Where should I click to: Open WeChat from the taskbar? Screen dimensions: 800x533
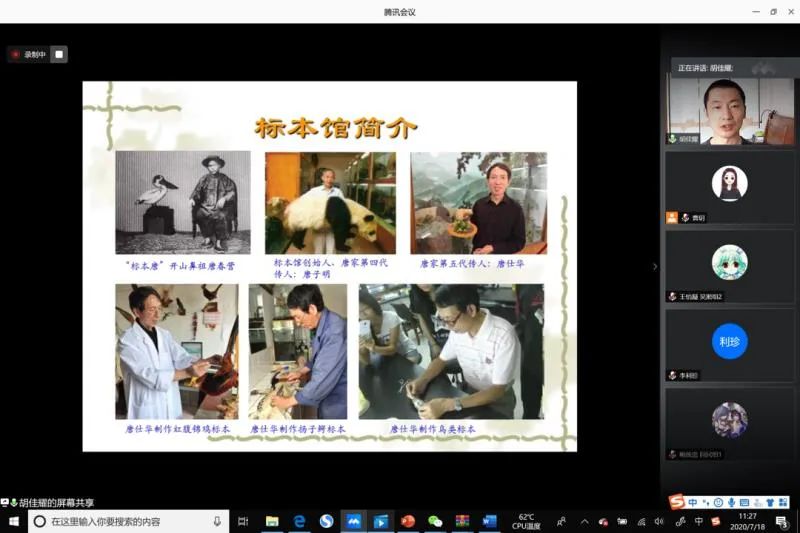435,521
